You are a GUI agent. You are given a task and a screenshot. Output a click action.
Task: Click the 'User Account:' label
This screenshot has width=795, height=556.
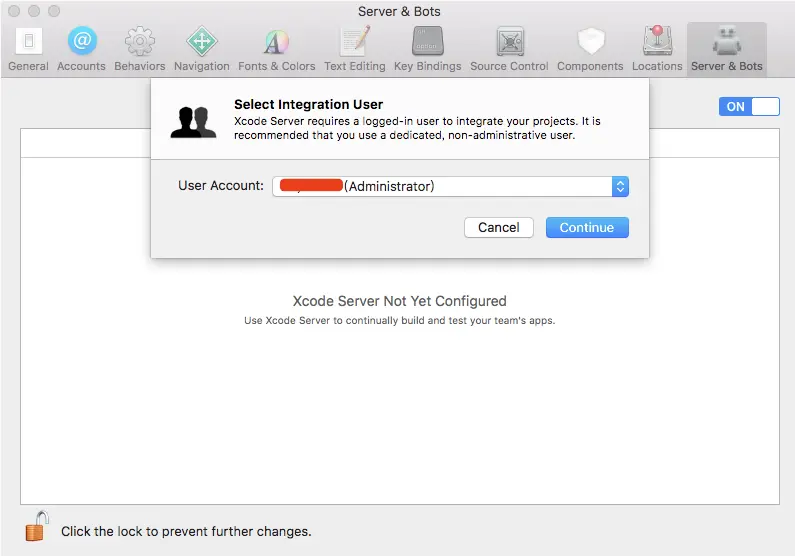(221, 186)
